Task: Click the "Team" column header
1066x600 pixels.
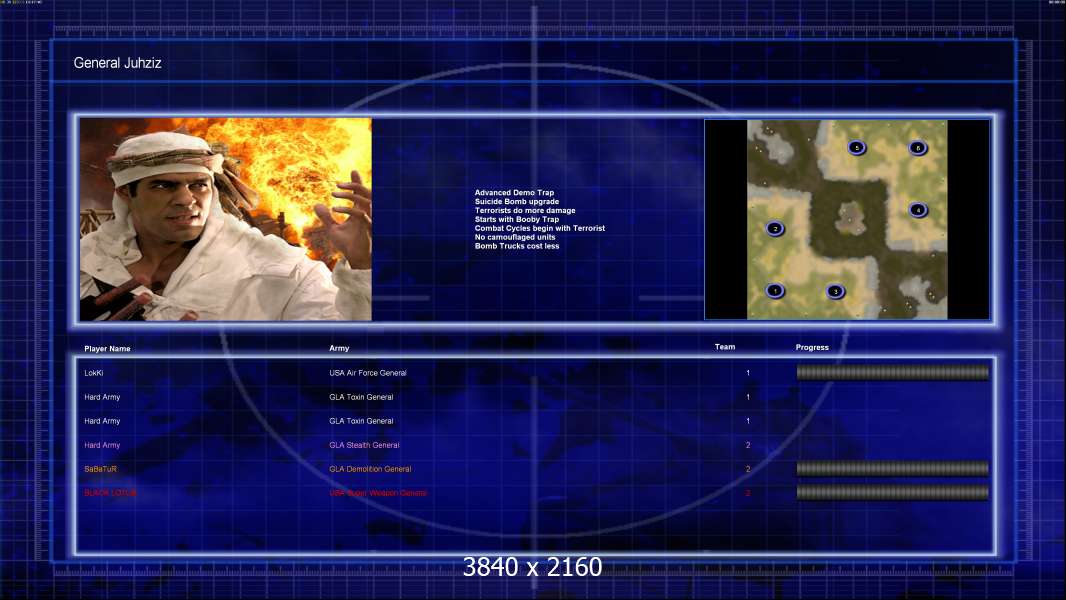Action: coord(725,347)
